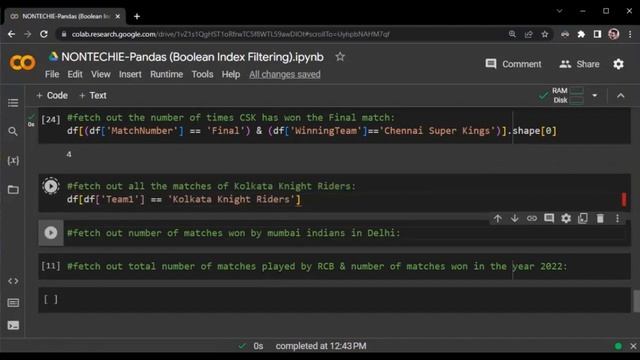Image resolution: width=640 pixels, height=360 pixels.
Task: Click the RAM Disk usage indicator
Action: click(x=568, y=96)
